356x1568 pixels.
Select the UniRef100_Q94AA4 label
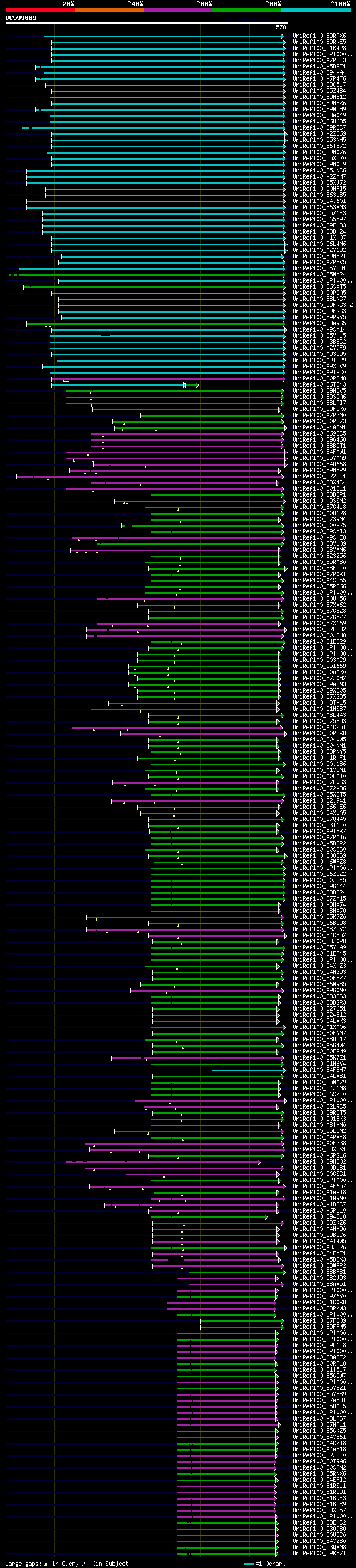pos(319,72)
